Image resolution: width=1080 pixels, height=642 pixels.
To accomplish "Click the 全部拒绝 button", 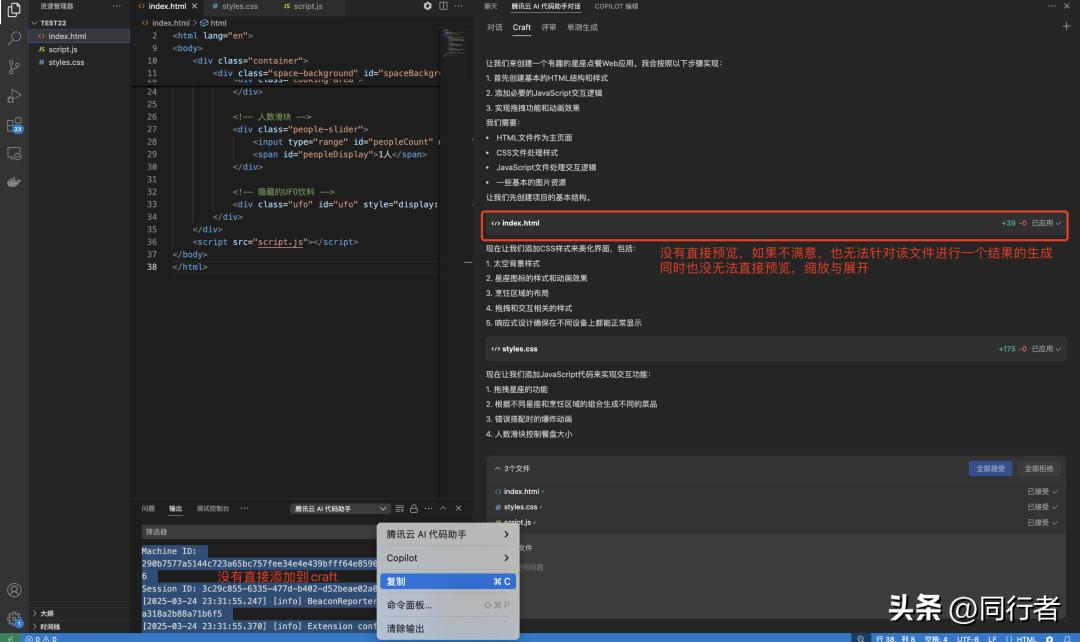I will pyautogui.click(x=1042, y=468).
